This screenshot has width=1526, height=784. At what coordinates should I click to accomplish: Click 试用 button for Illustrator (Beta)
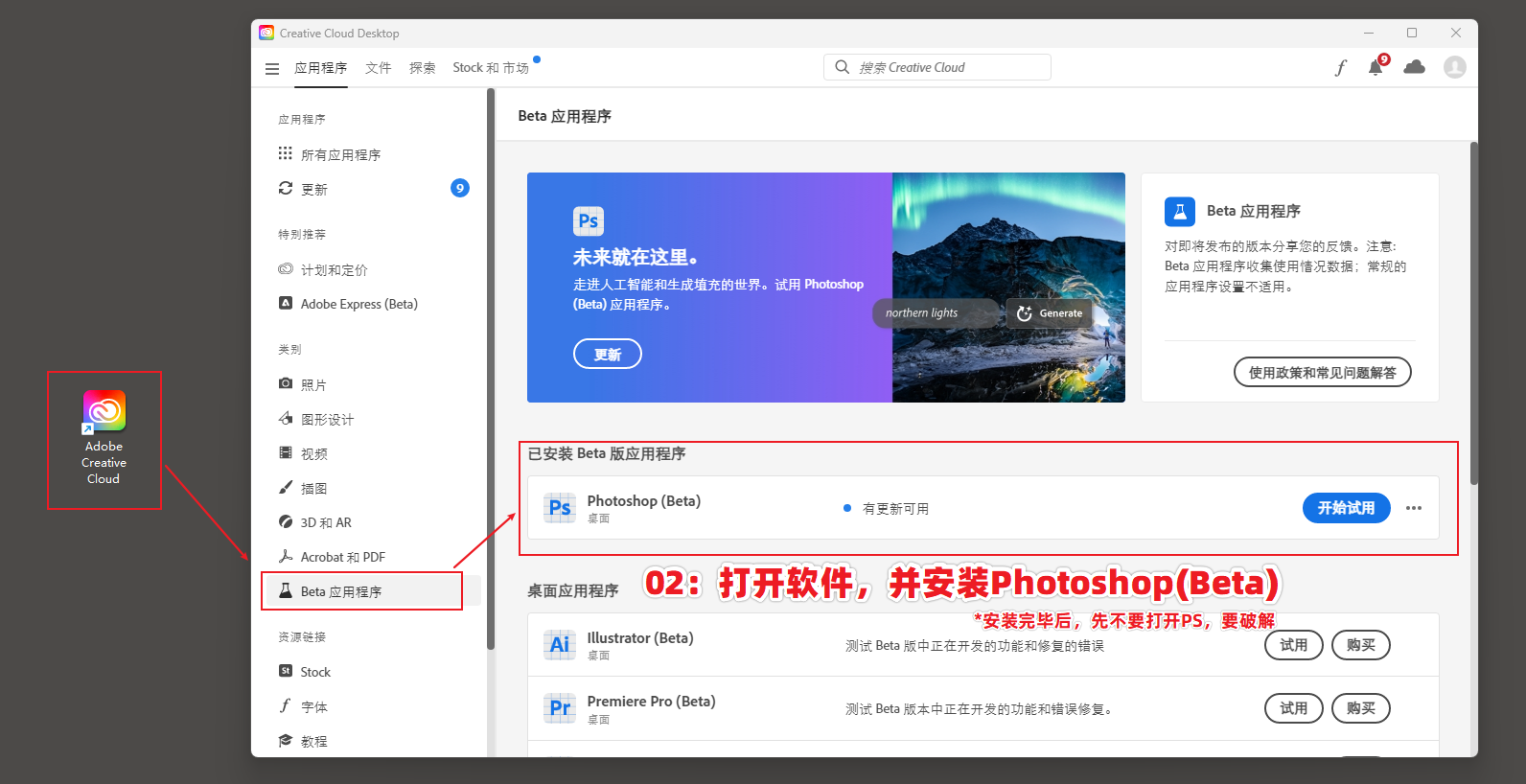tap(1293, 645)
